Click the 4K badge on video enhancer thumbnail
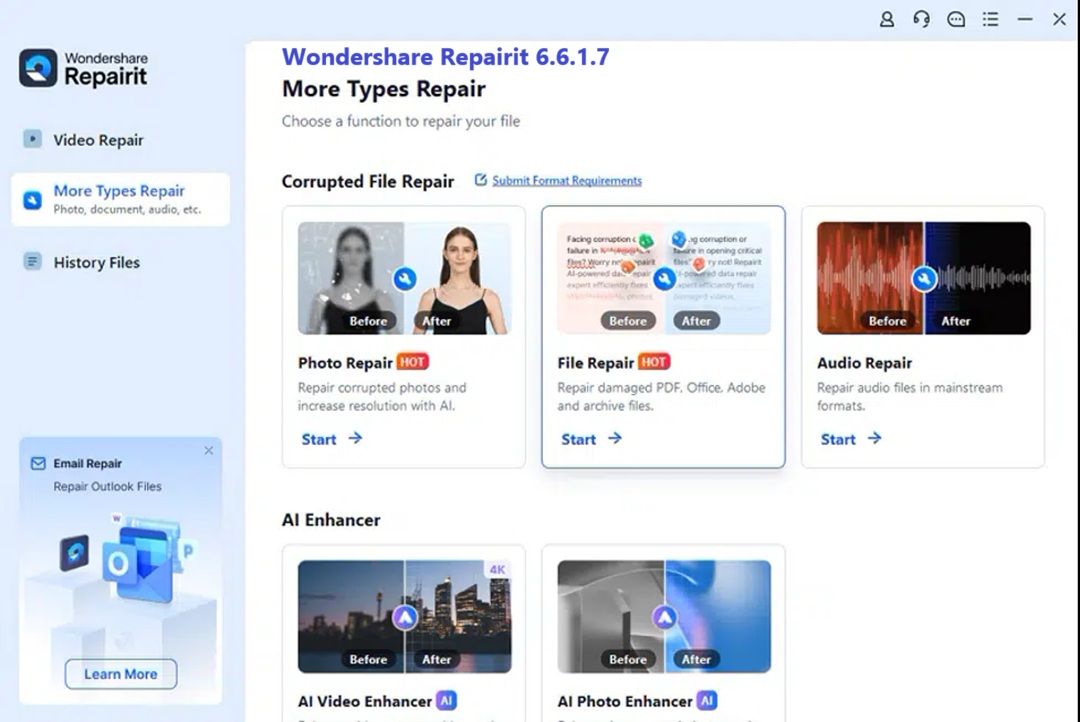Screen dimensions: 1080x722 pos(497,570)
